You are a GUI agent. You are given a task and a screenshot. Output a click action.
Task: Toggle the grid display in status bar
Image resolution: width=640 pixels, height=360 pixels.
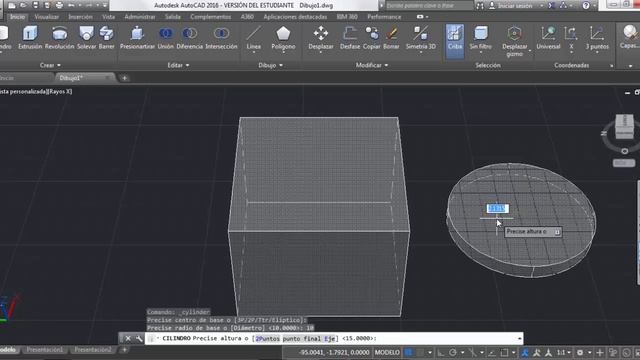pos(409,352)
